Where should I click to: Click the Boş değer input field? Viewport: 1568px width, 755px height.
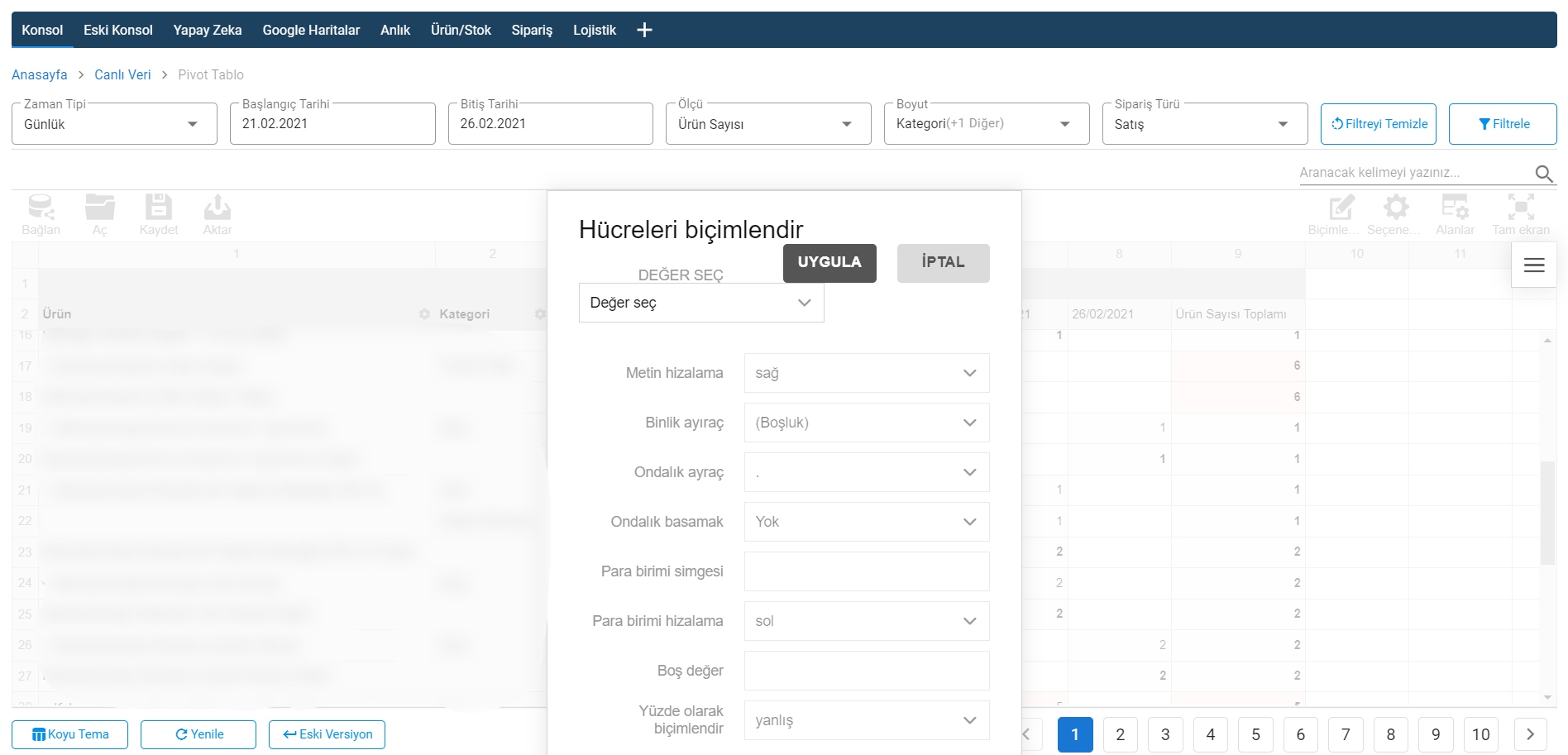(x=867, y=671)
